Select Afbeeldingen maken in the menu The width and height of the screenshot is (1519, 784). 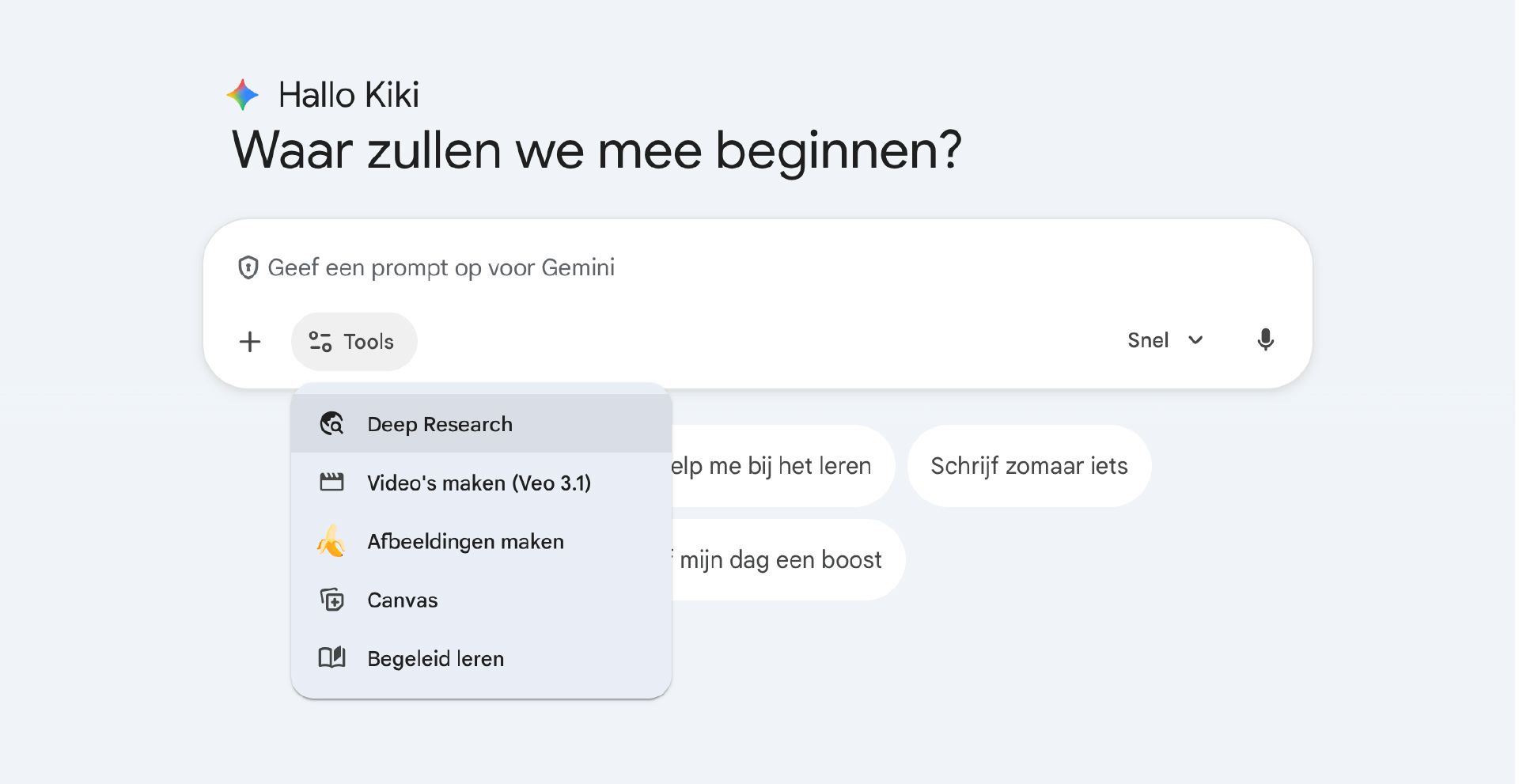pos(465,542)
